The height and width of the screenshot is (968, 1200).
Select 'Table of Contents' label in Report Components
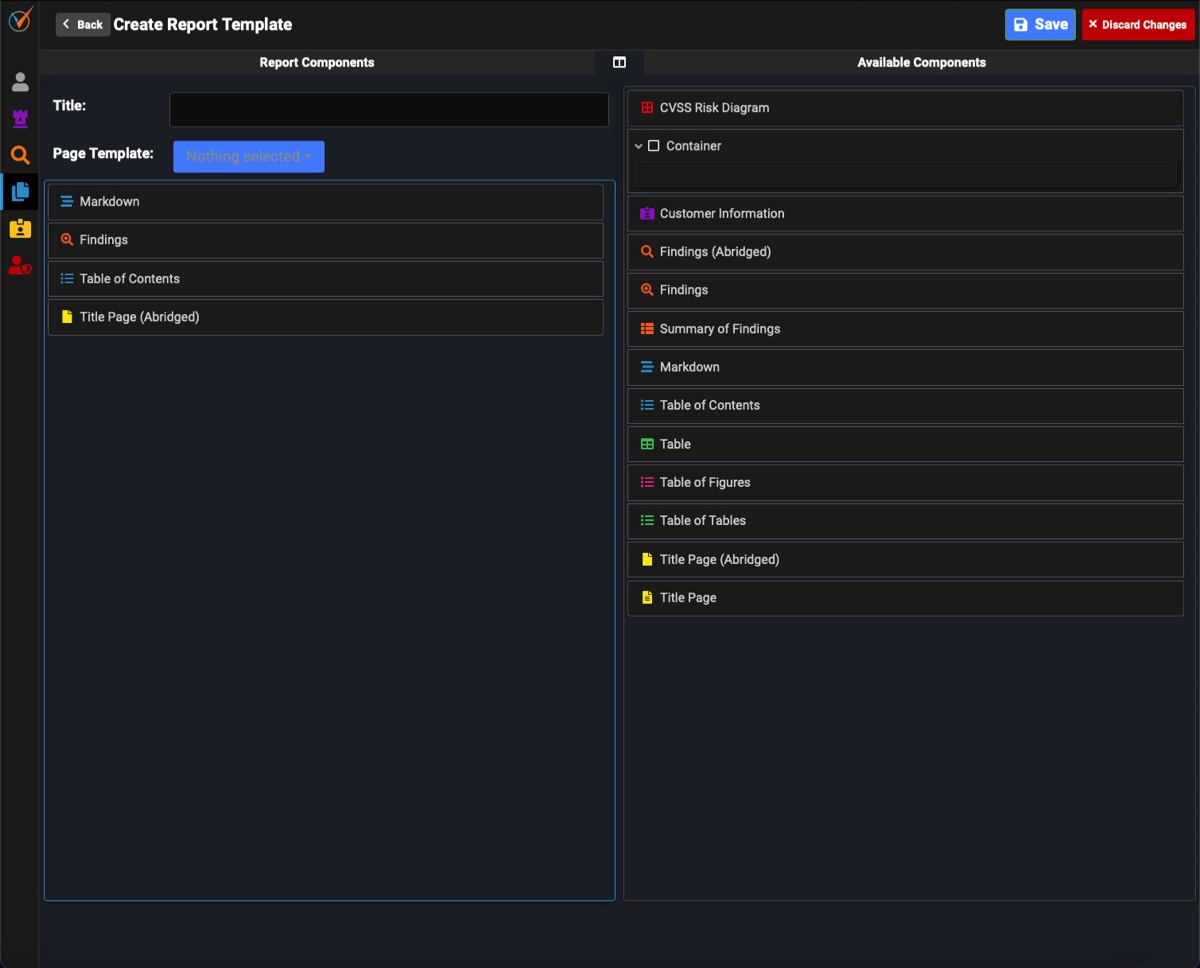(x=130, y=279)
